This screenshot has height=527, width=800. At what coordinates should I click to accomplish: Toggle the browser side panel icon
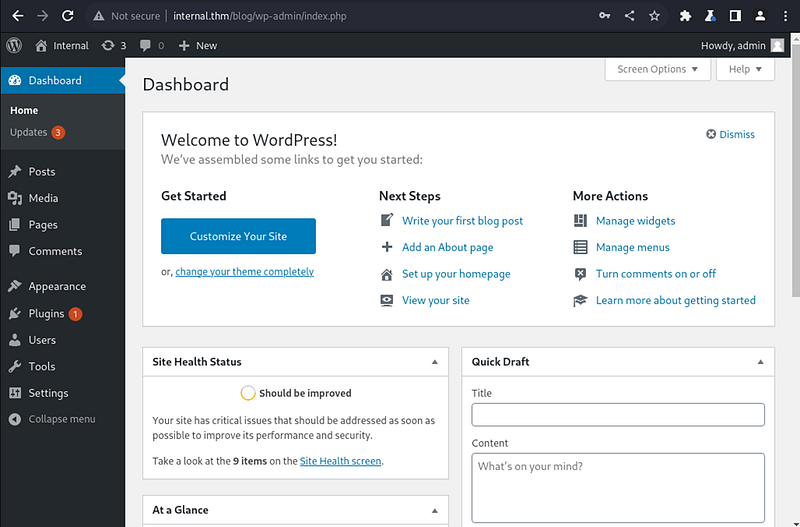pos(735,16)
